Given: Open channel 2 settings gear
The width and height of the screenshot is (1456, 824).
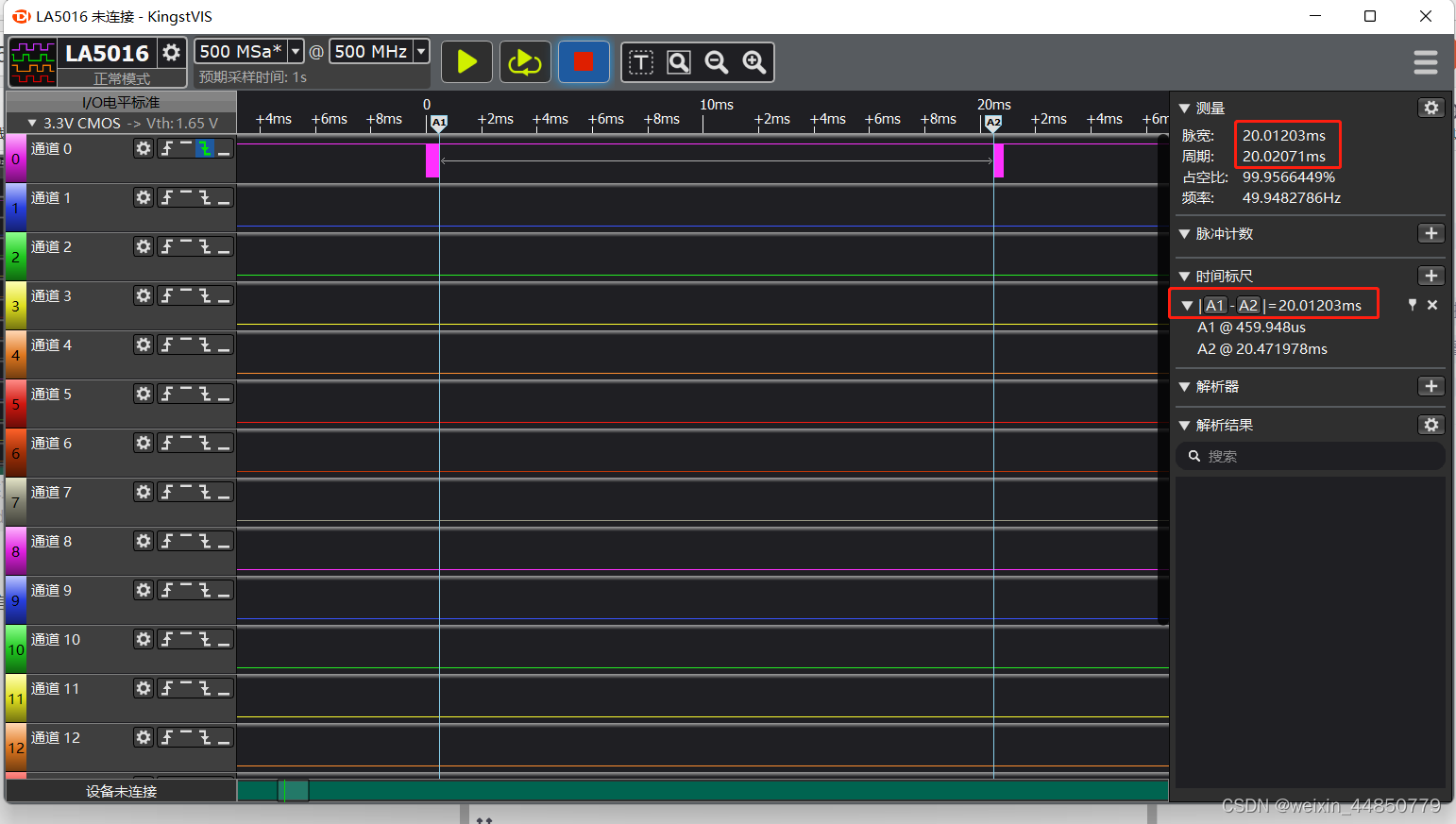Looking at the screenshot, I should 144,246.
